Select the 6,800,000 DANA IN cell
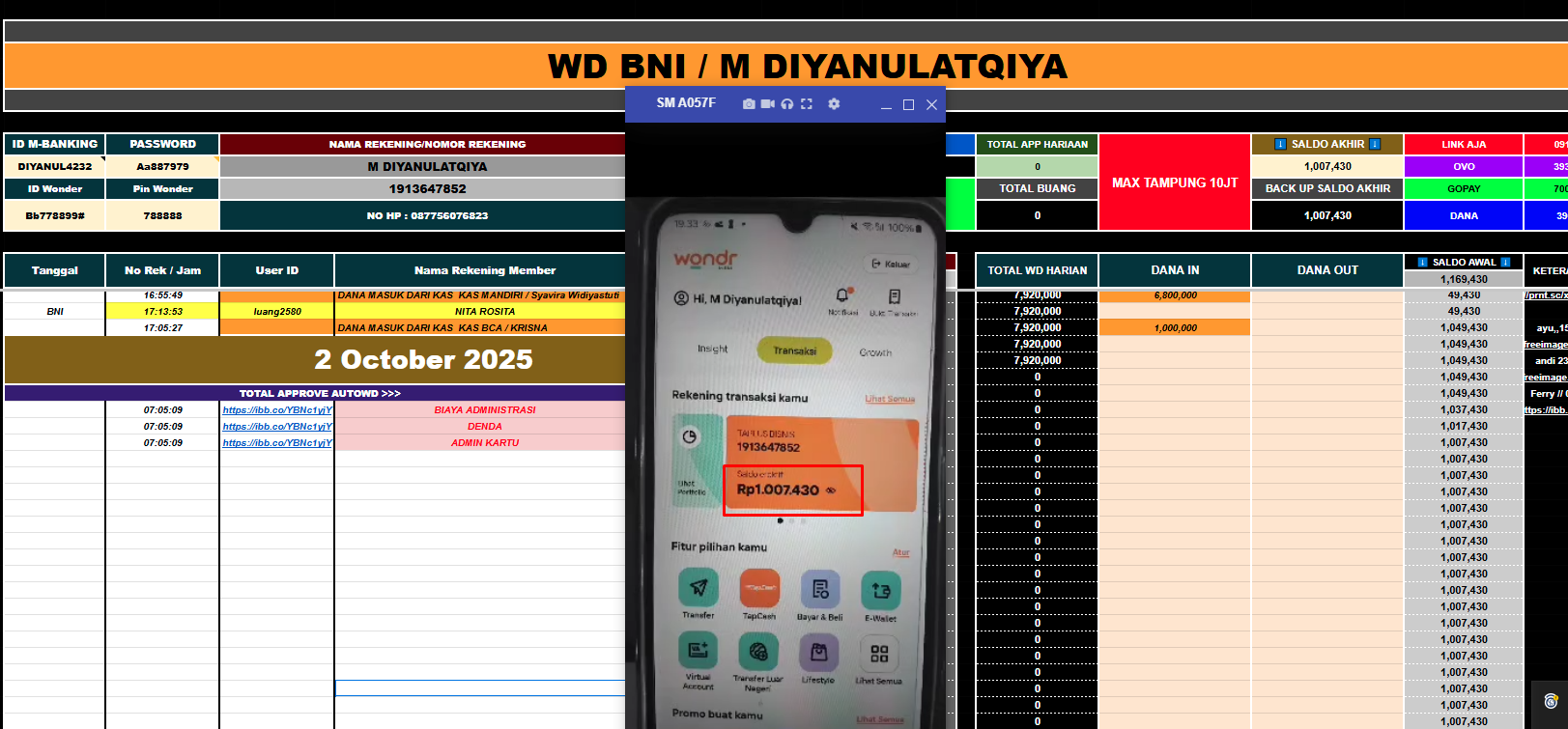The image size is (1568, 729). (1175, 295)
